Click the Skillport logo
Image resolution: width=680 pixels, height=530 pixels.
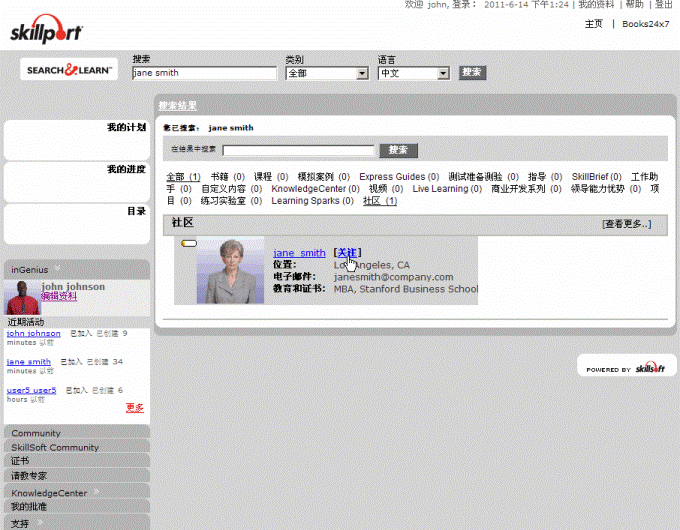point(46,29)
